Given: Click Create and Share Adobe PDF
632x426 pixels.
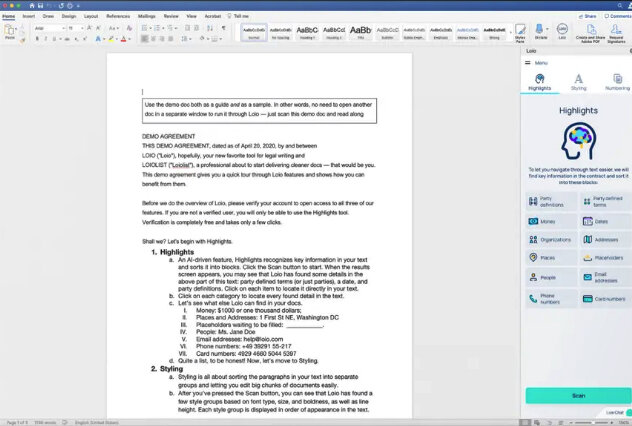Looking at the screenshot, I should [590, 32].
